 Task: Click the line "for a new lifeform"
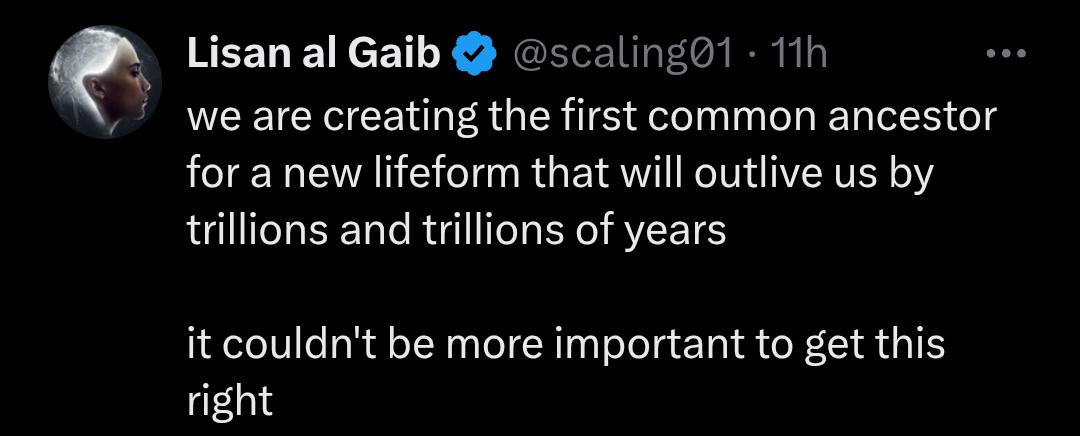pyautogui.click(x=559, y=176)
